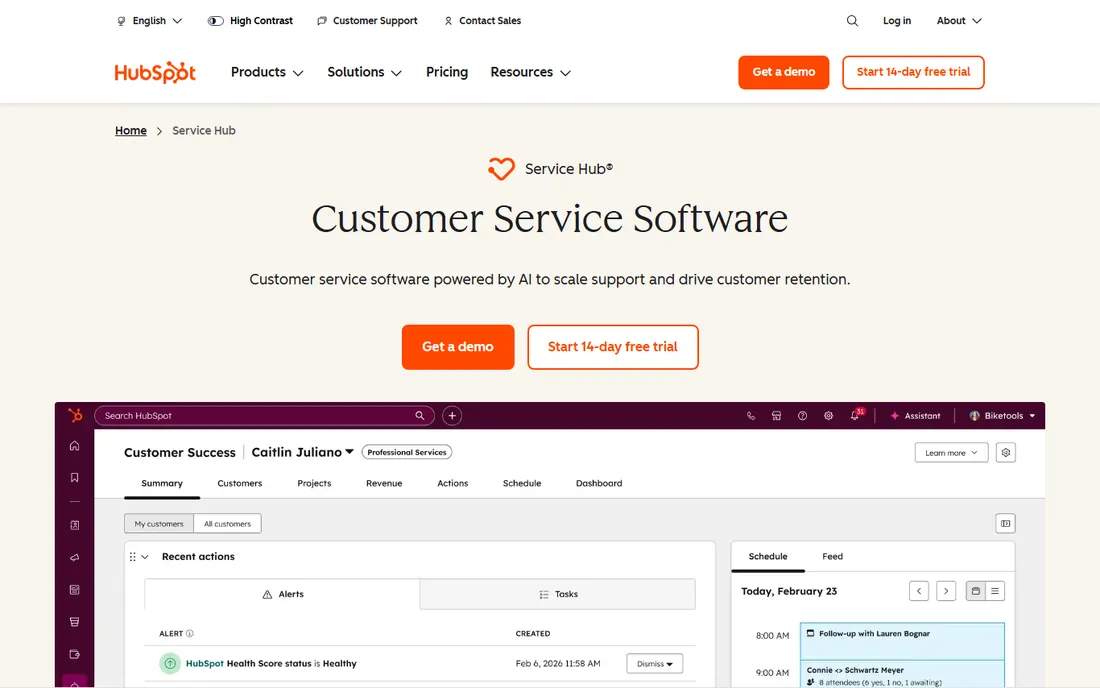This screenshot has height=688, width=1100.
Task: Open the Pricing link
Action: click(447, 72)
